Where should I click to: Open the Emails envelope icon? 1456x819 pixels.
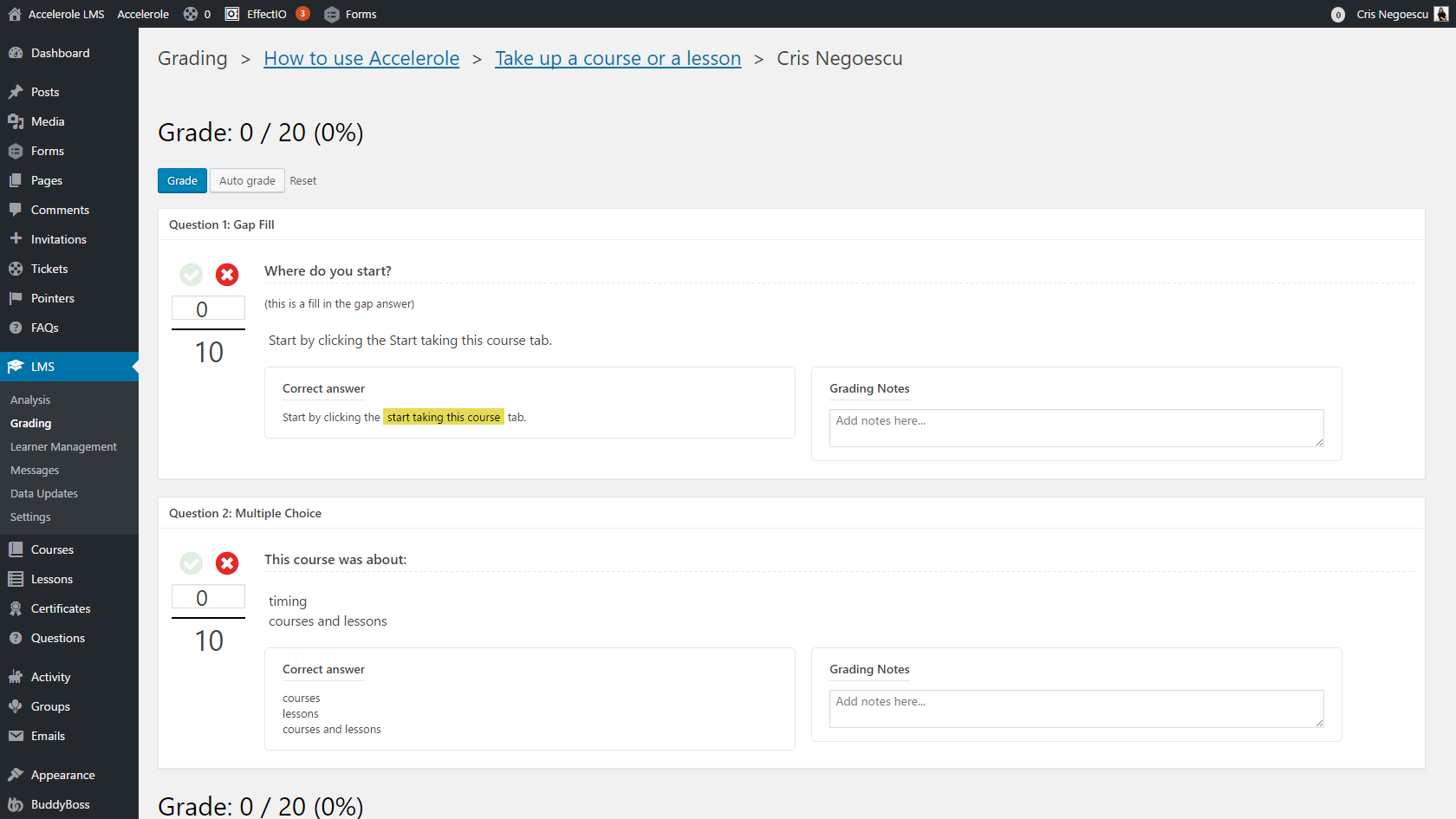(16, 736)
